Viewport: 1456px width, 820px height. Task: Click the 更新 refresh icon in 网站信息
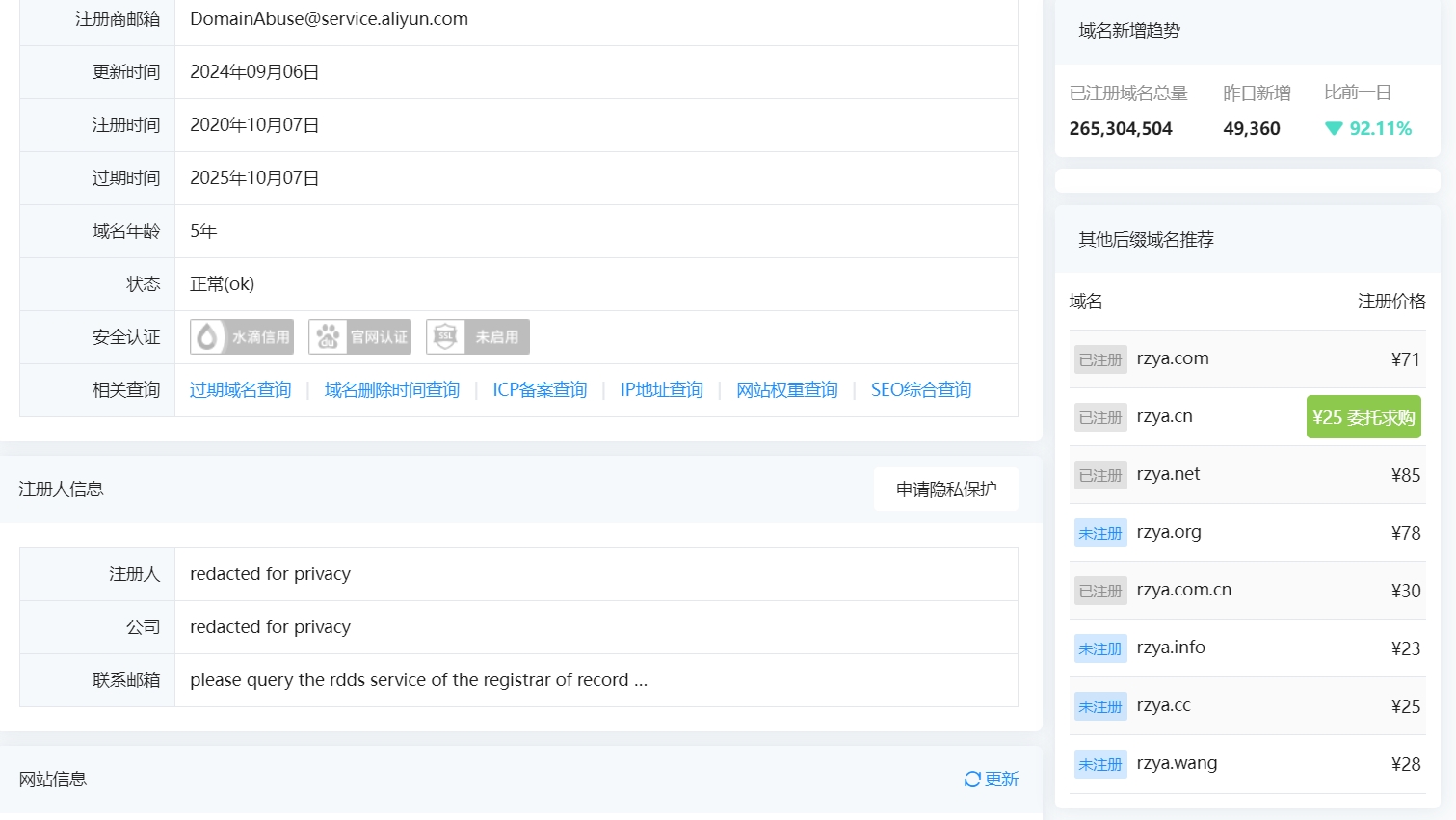[972, 780]
